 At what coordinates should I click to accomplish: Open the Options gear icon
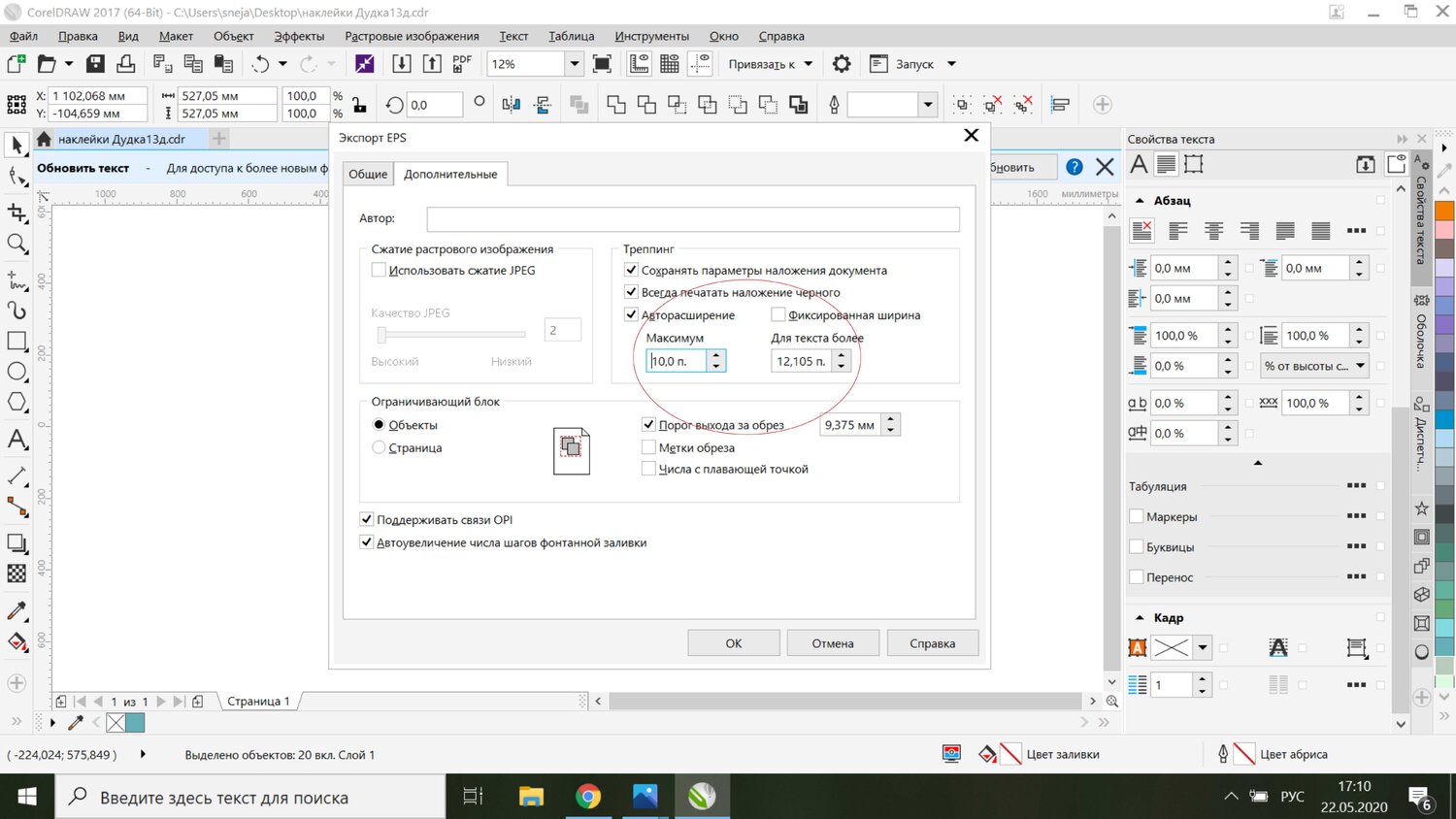[x=842, y=64]
